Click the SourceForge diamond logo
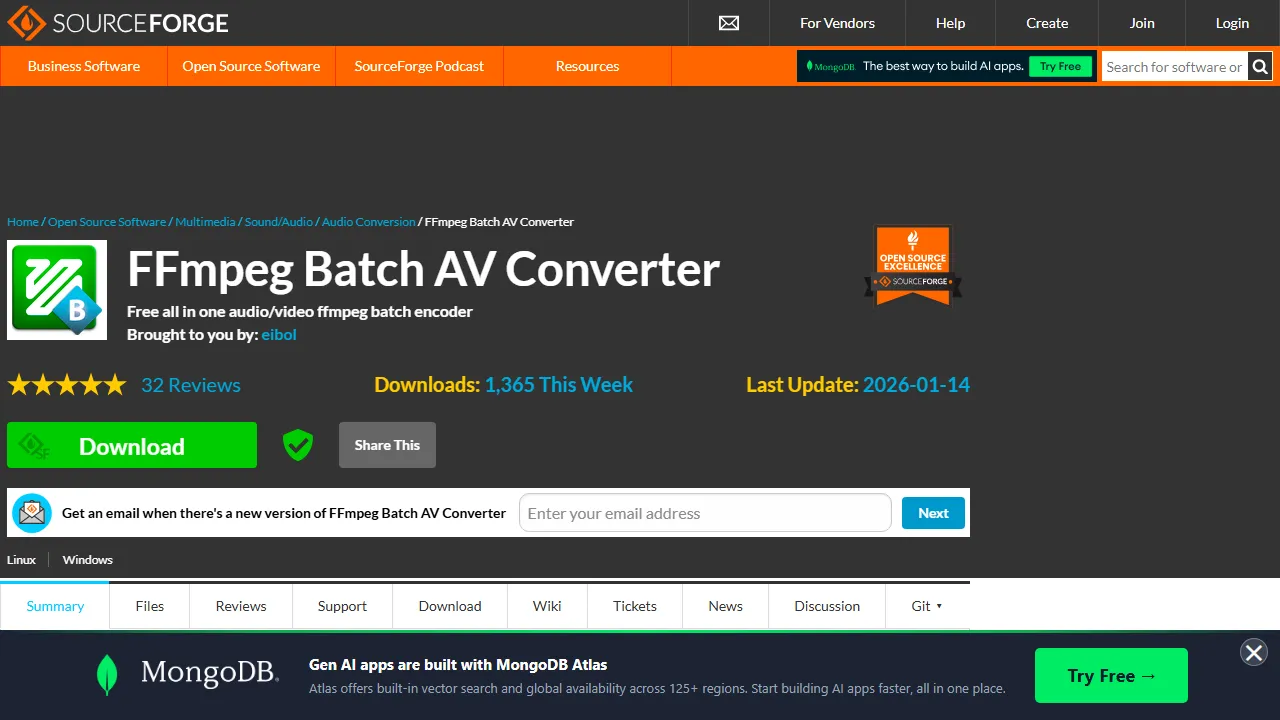This screenshot has width=1280, height=720. 25,22
